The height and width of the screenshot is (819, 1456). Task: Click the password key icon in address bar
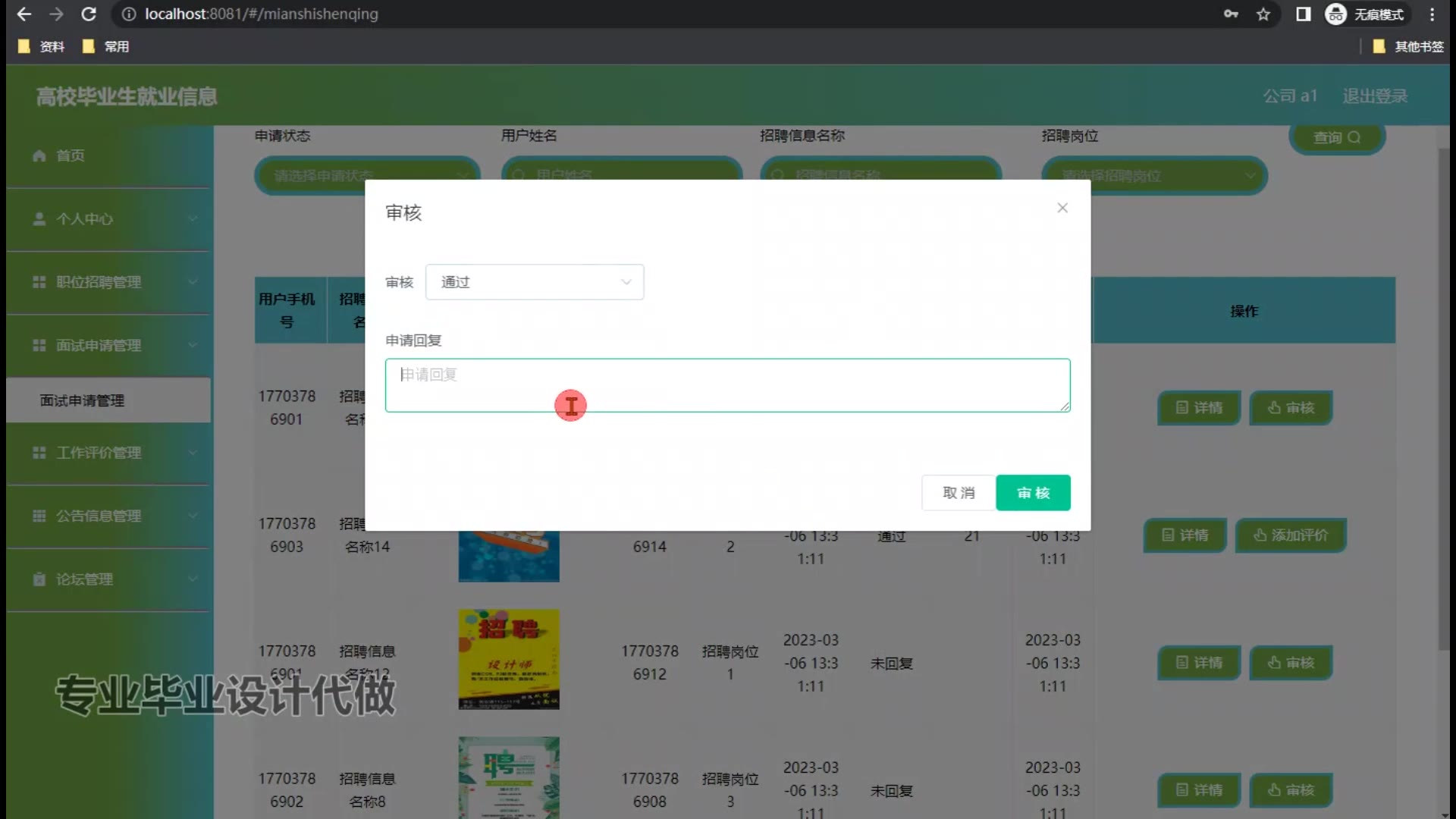1231,14
